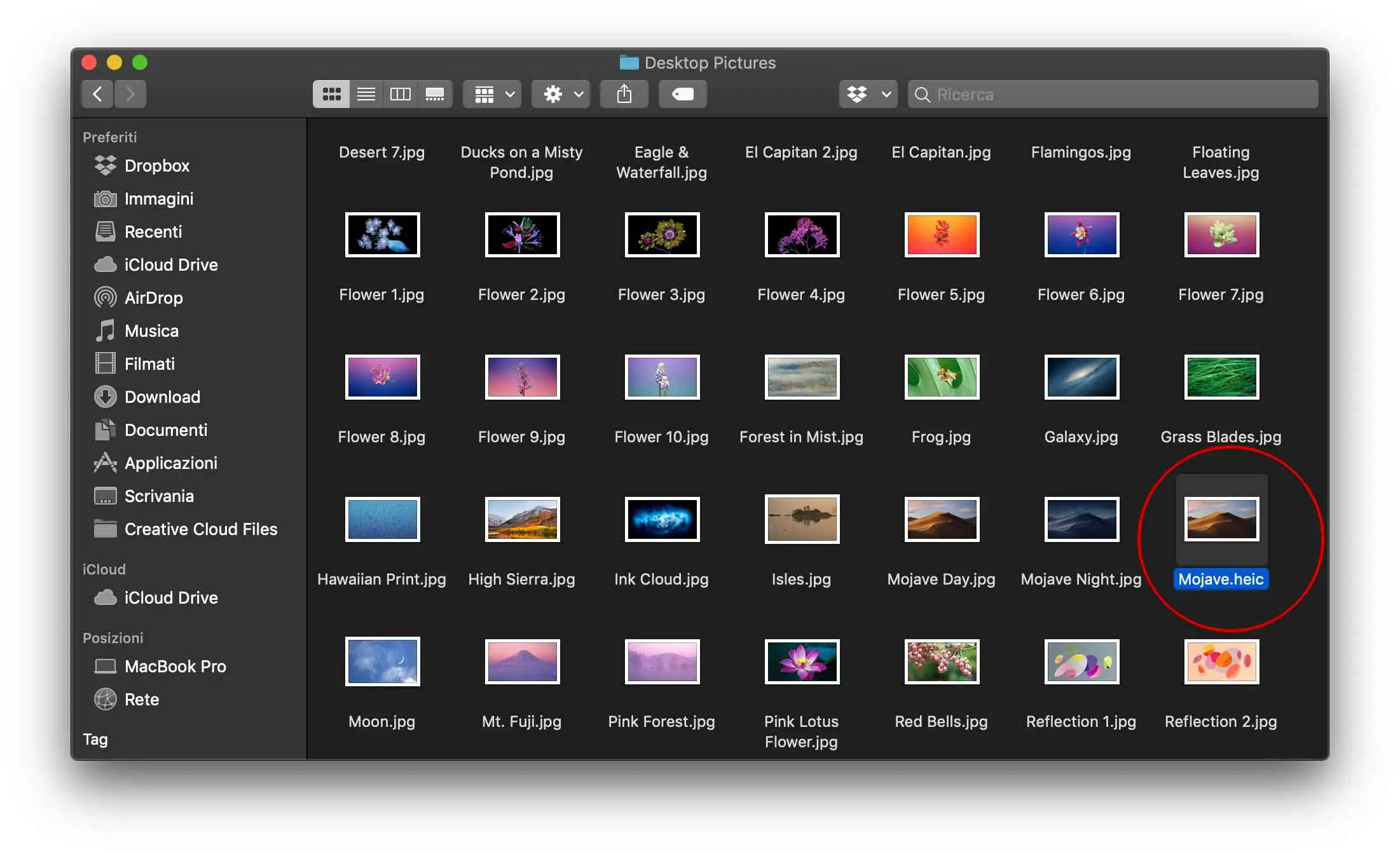Open Applicazioni from the sidebar
Image resolution: width=1400 pixels, height=854 pixels.
(x=172, y=463)
